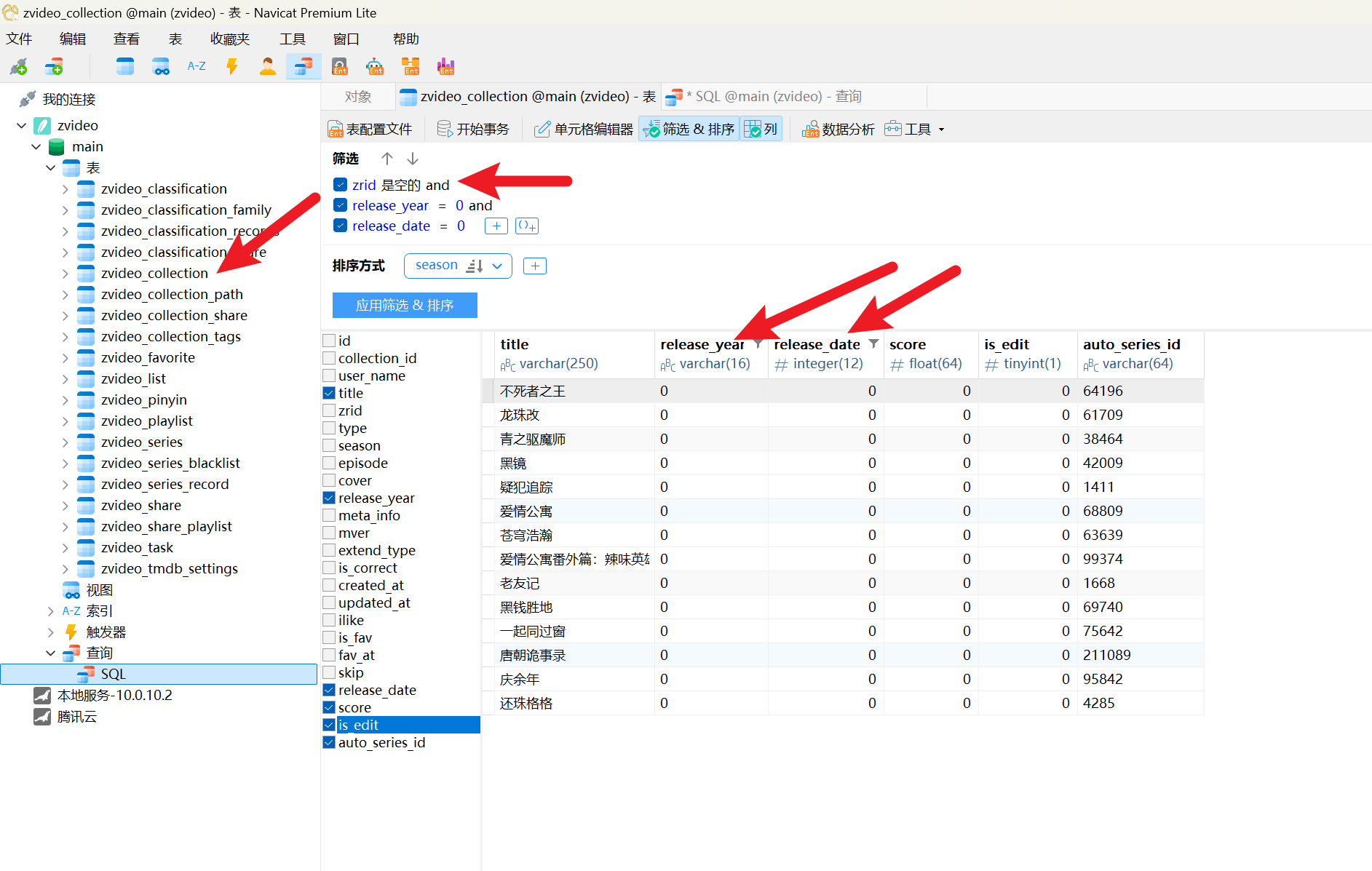
Task: Open the 收藏夹 menu
Action: [230, 39]
